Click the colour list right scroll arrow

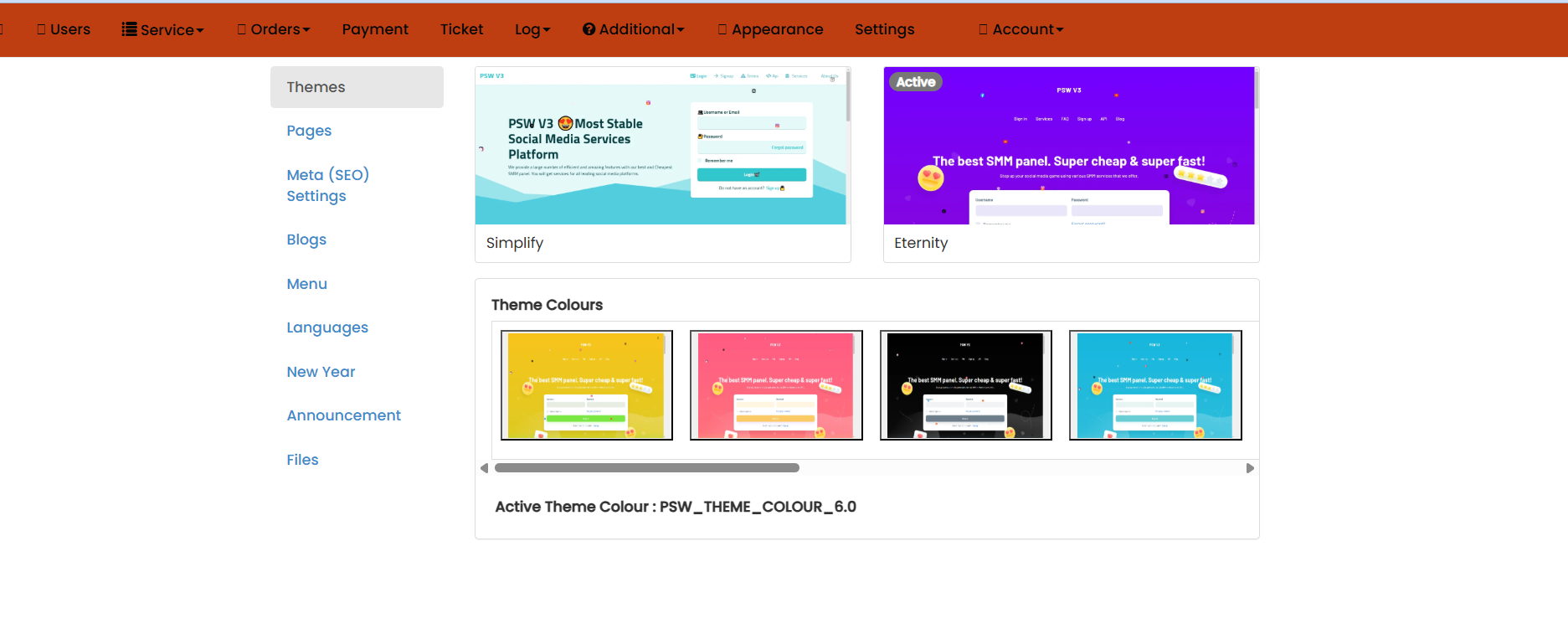1250,468
